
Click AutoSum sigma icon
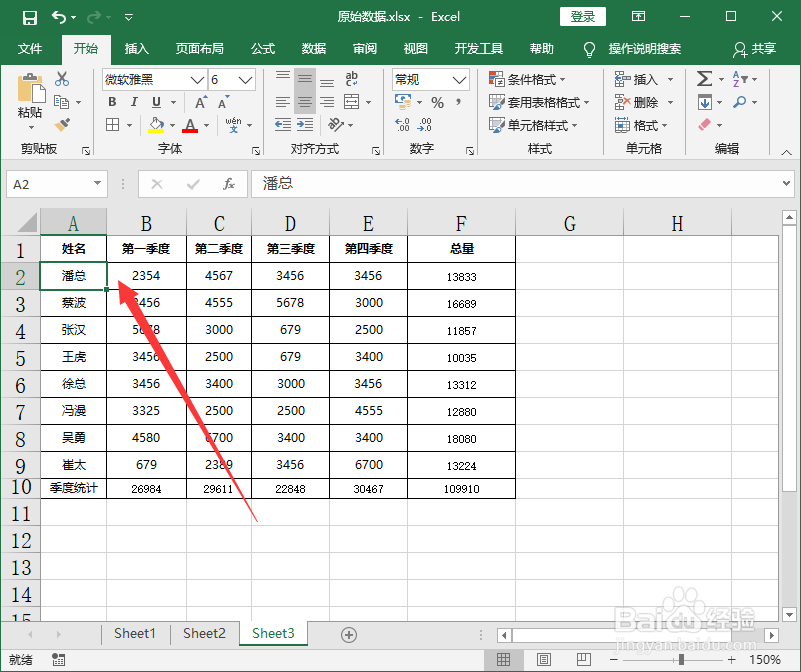(704, 79)
